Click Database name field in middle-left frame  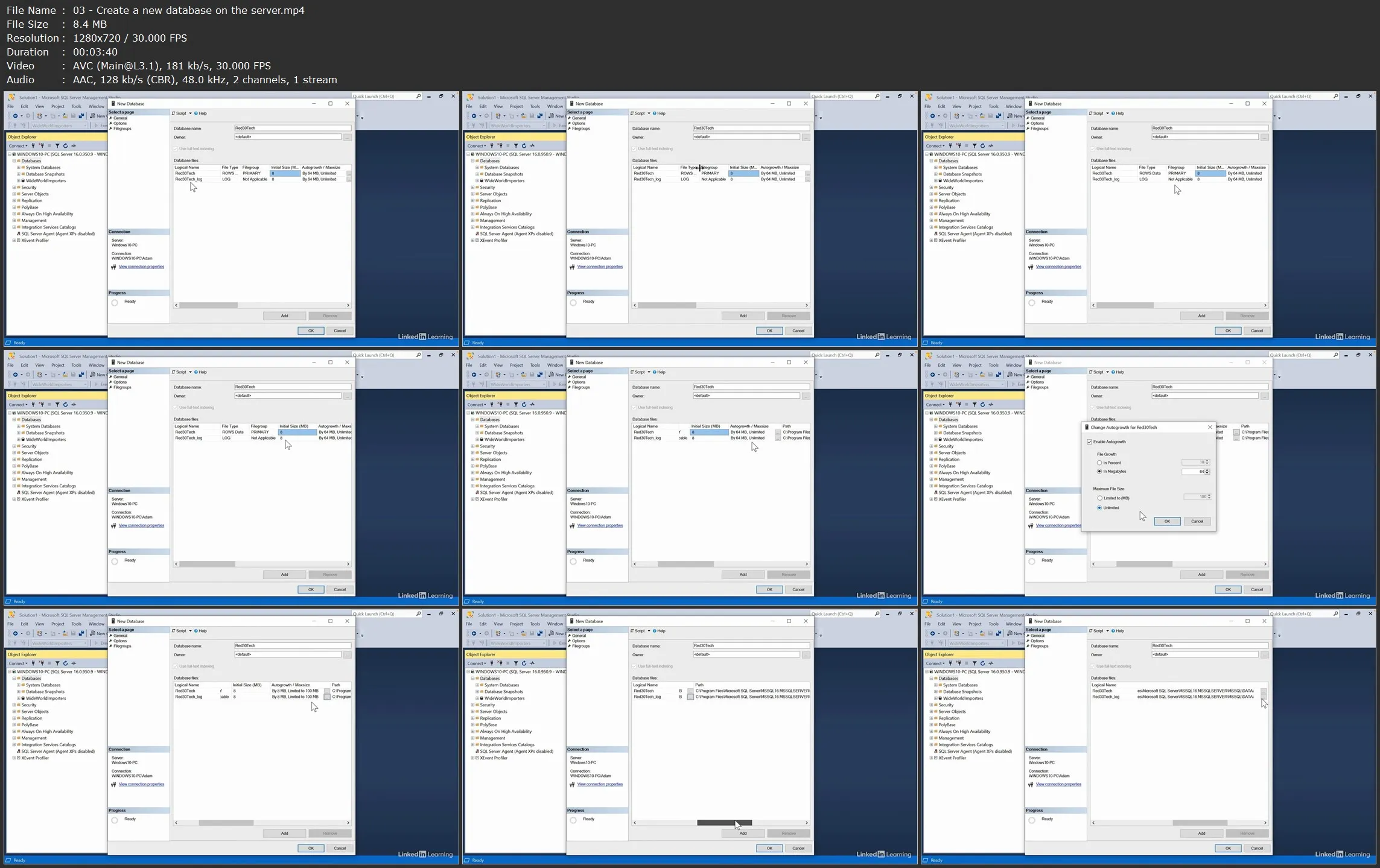pos(293,387)
